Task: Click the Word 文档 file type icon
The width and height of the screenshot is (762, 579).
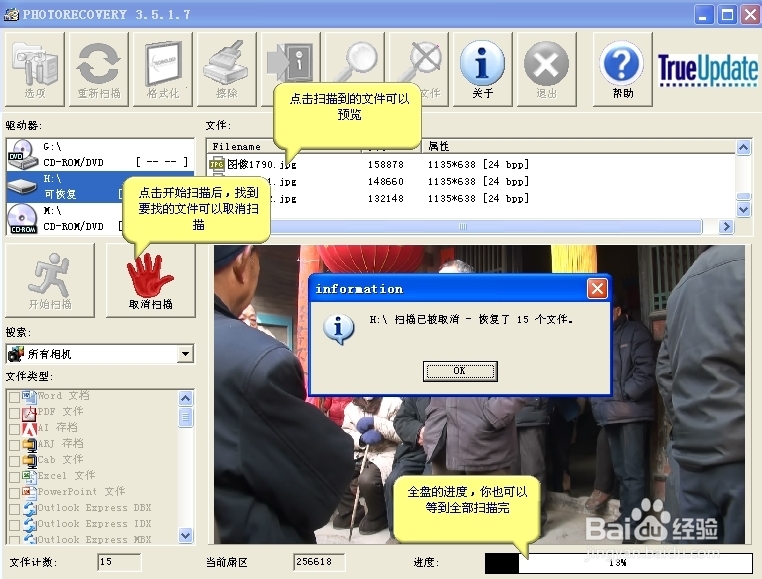Action: (x=29, y=396)
